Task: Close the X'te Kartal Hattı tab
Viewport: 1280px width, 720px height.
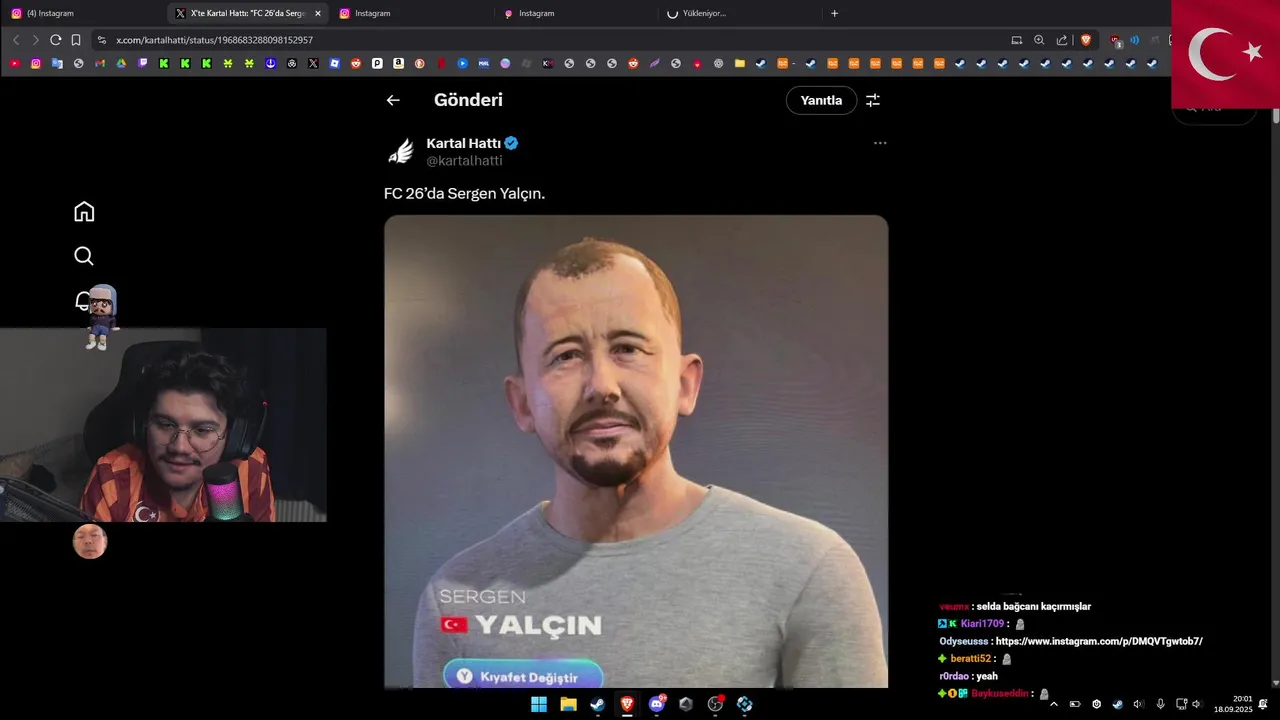Action: coord(318,13)
